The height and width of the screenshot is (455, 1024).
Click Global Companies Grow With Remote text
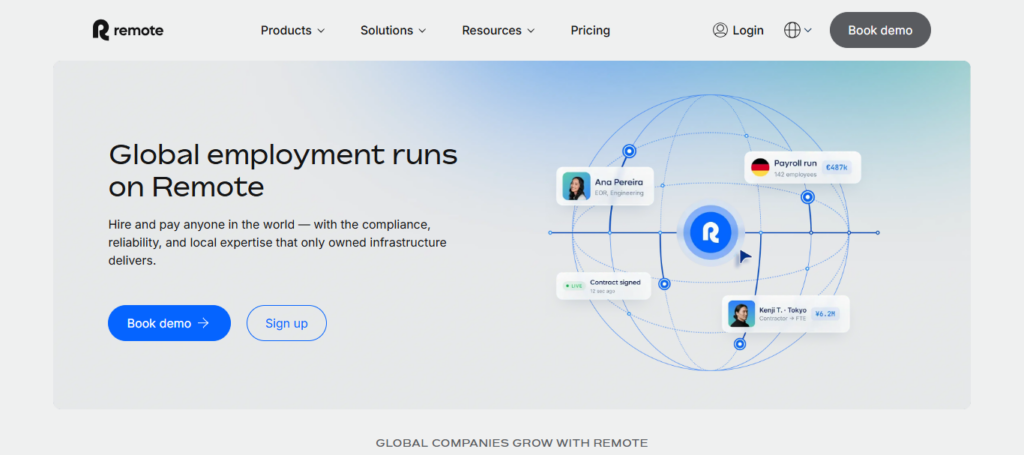coord(512,443)
